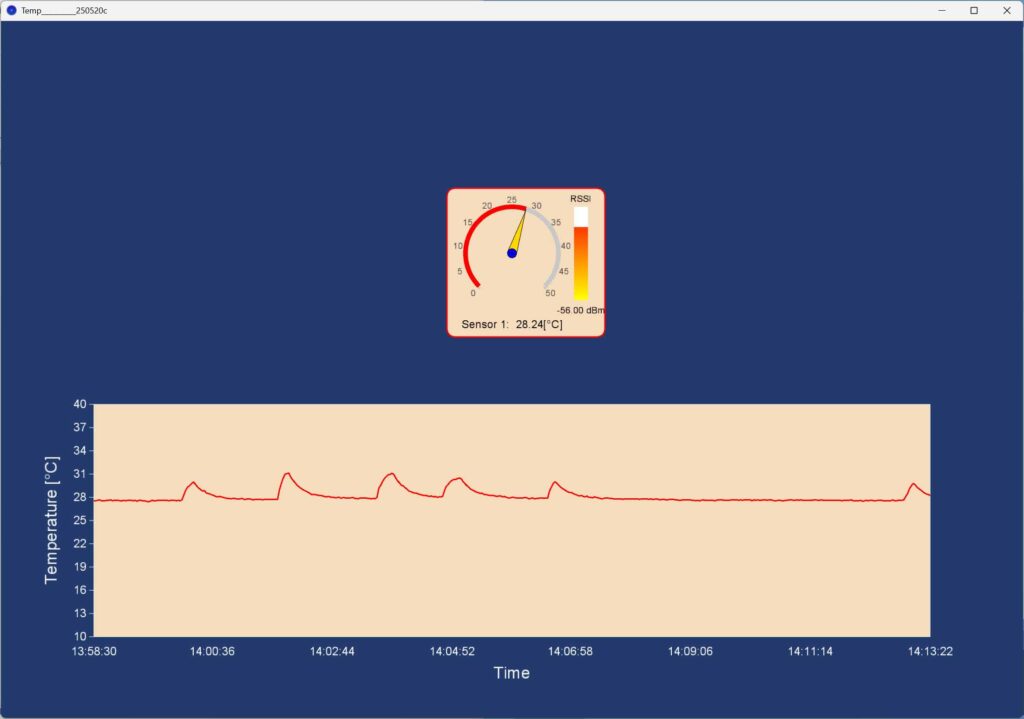Click the Sensor 1 temperature reading text
Image resolution: width=1024 pixels, height=719 pixels.
(x=512, y=325)
